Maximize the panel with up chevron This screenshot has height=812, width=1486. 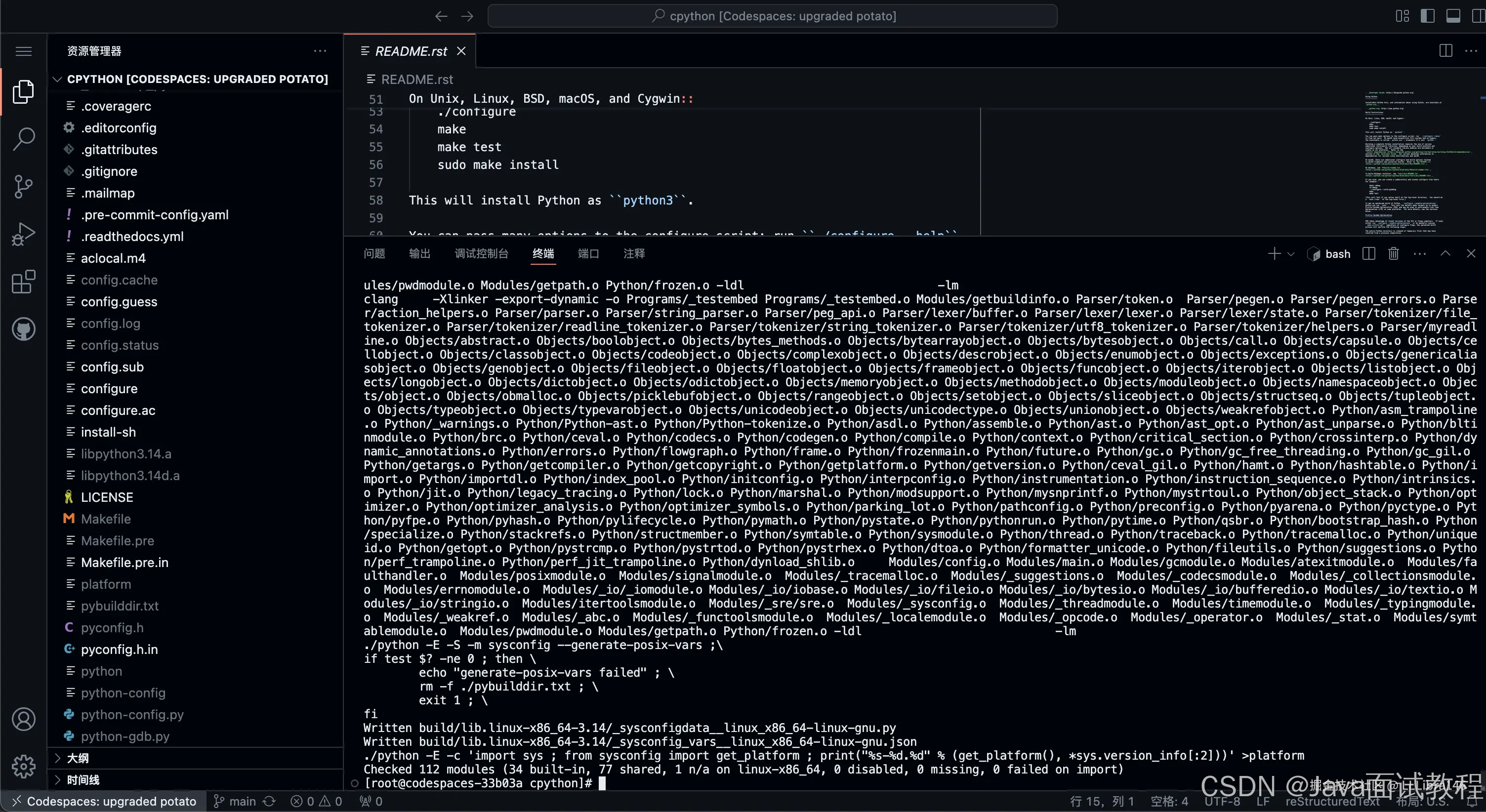point(1445,254)
